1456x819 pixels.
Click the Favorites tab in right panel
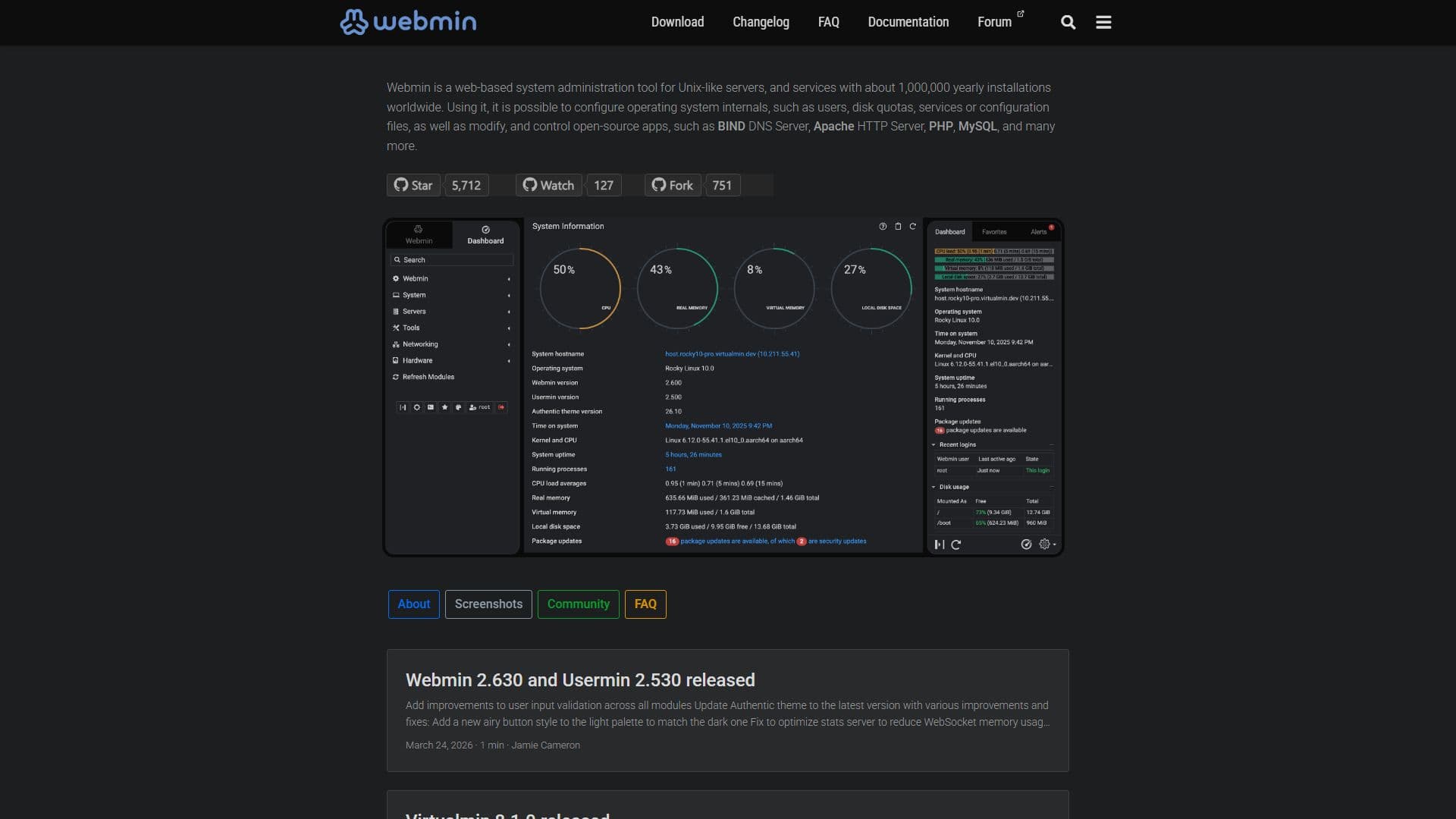994,232
